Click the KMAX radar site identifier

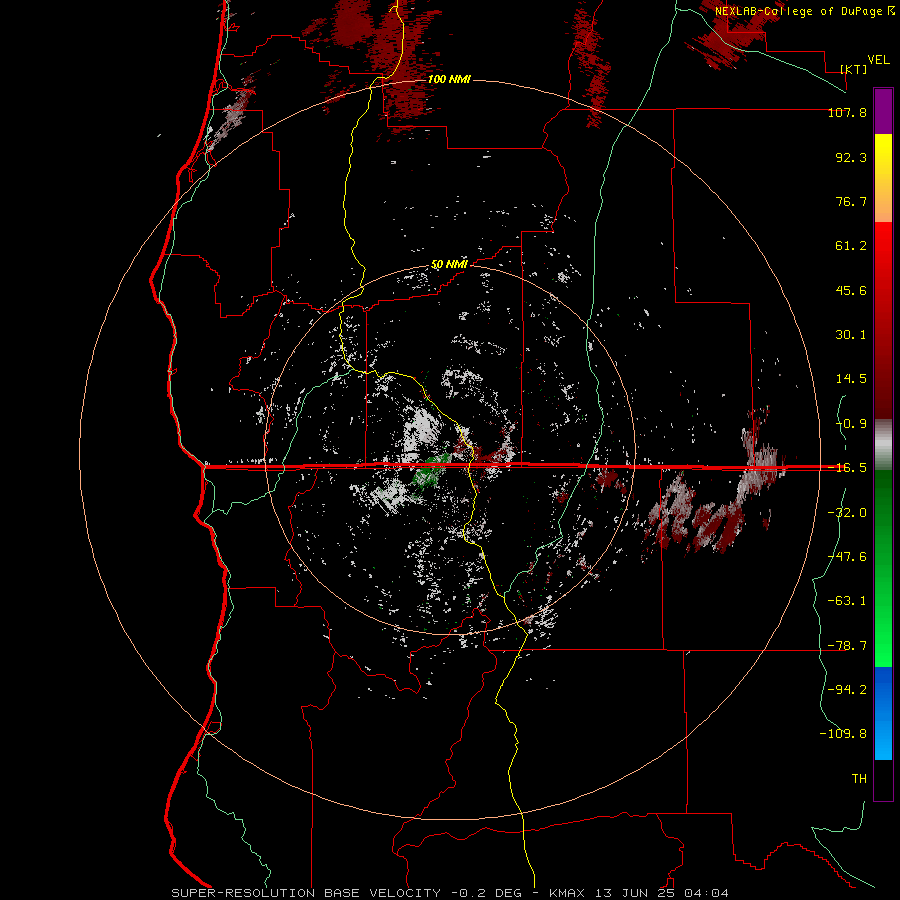pos(568,893)
